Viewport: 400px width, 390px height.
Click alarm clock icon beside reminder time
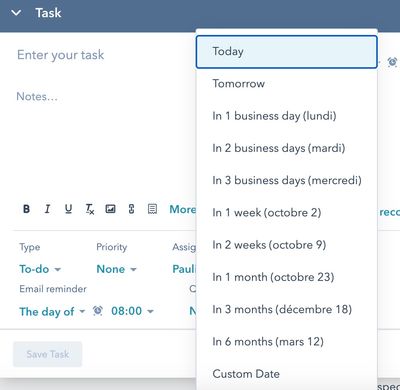pos(98,311)
